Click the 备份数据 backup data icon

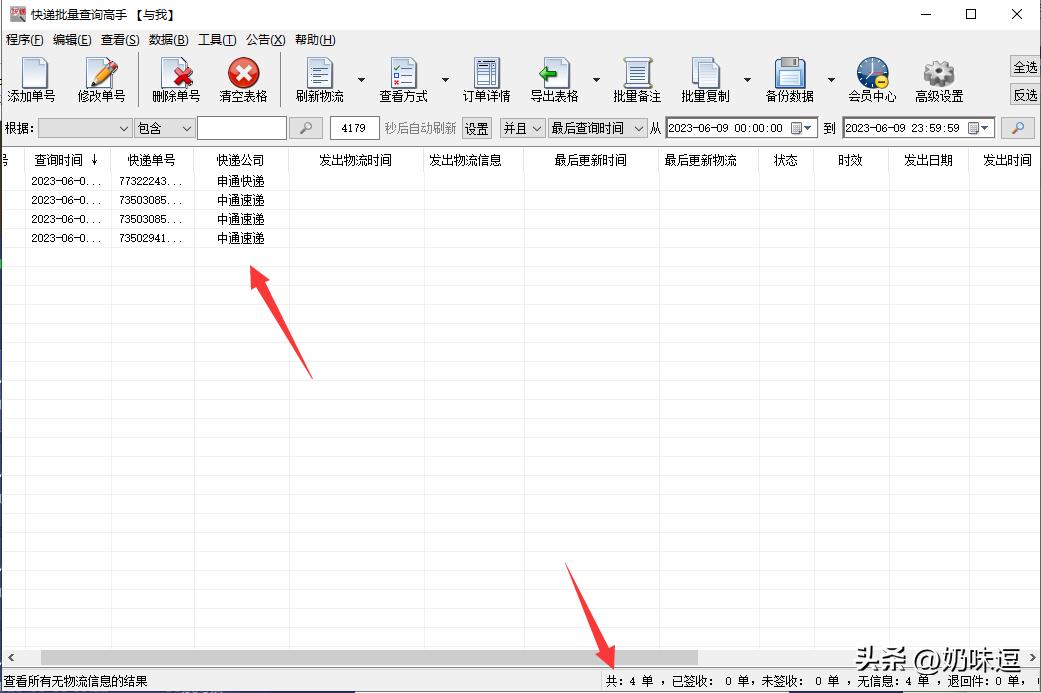tap(789, 79)
